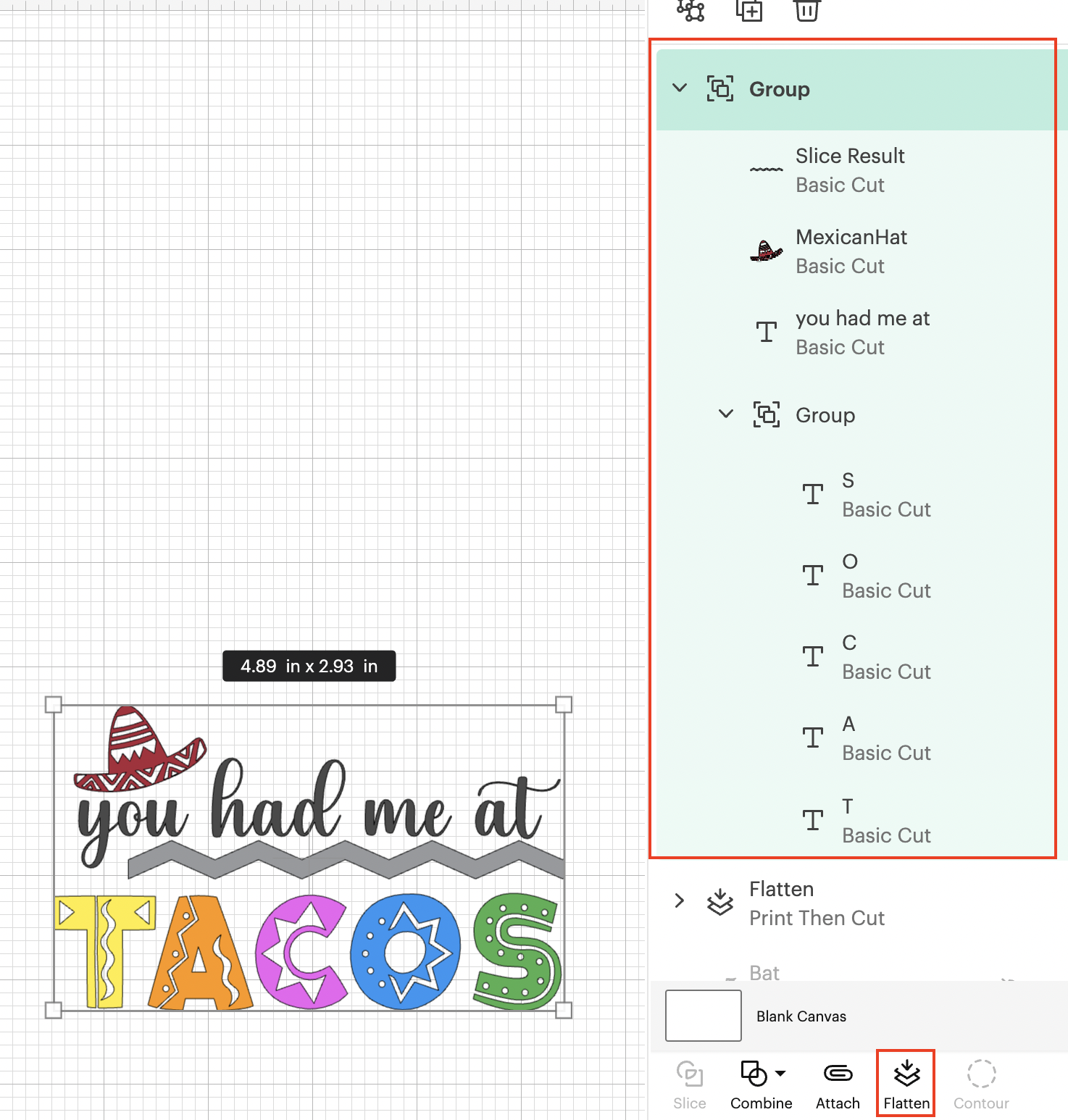Click the duplicate icon above layers panel

[749, 11]
